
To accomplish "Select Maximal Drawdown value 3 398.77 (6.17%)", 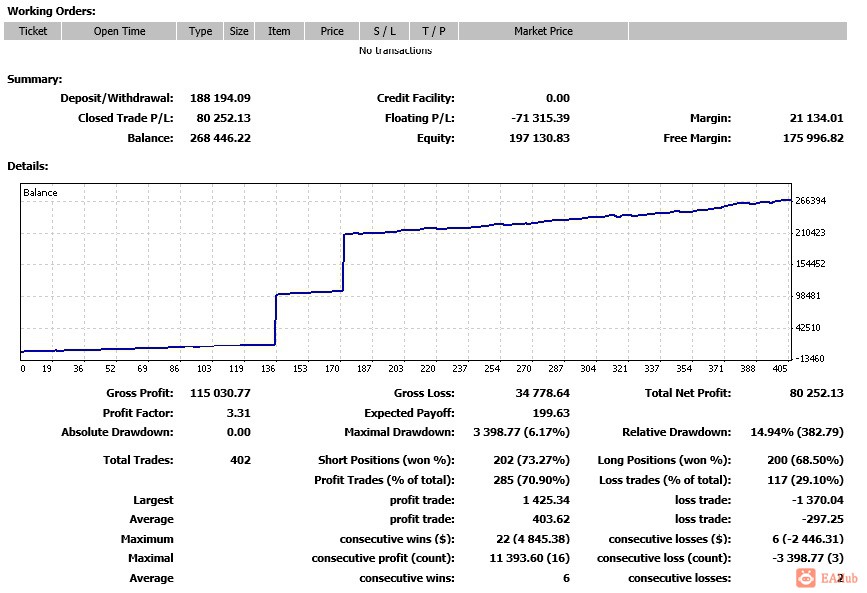I will pyautogui.click(x=521, y=432).
